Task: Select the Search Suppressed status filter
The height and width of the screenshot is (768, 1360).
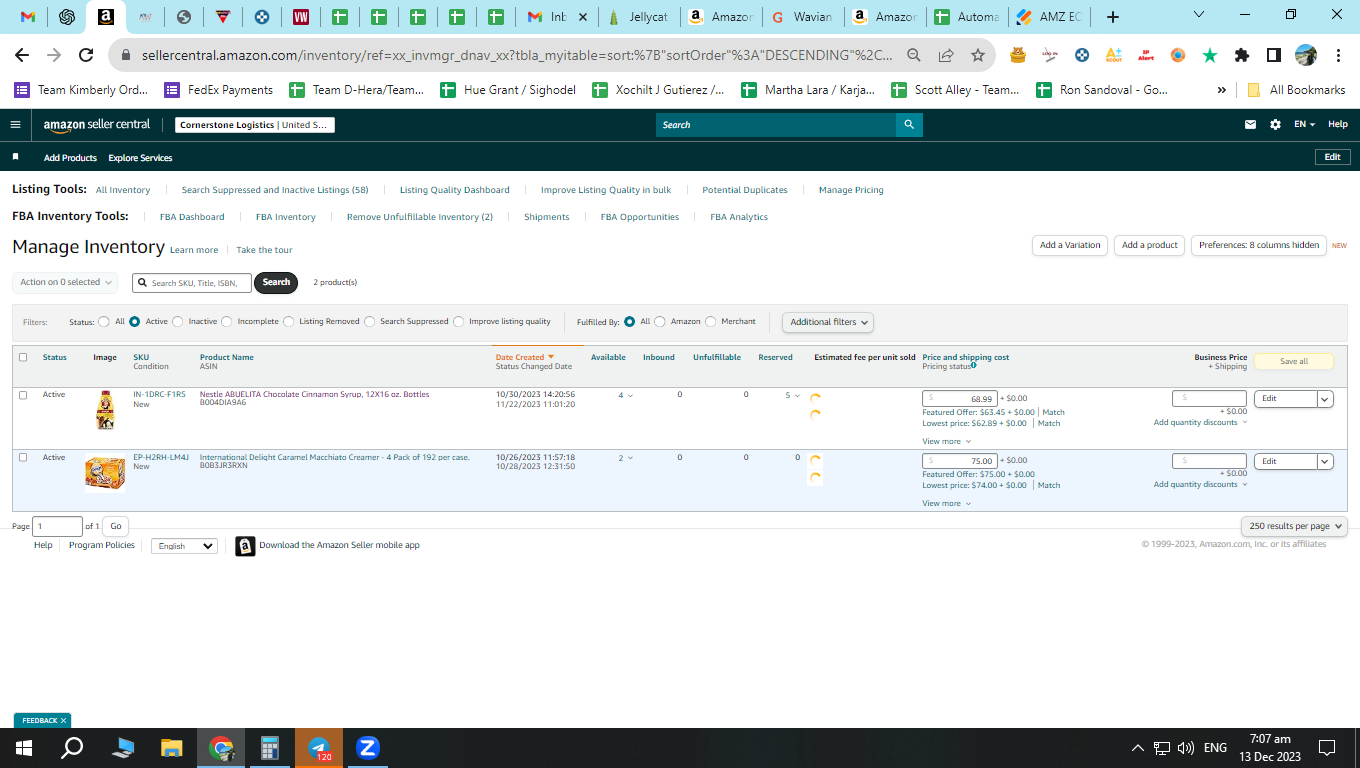Action: point(370,322)
